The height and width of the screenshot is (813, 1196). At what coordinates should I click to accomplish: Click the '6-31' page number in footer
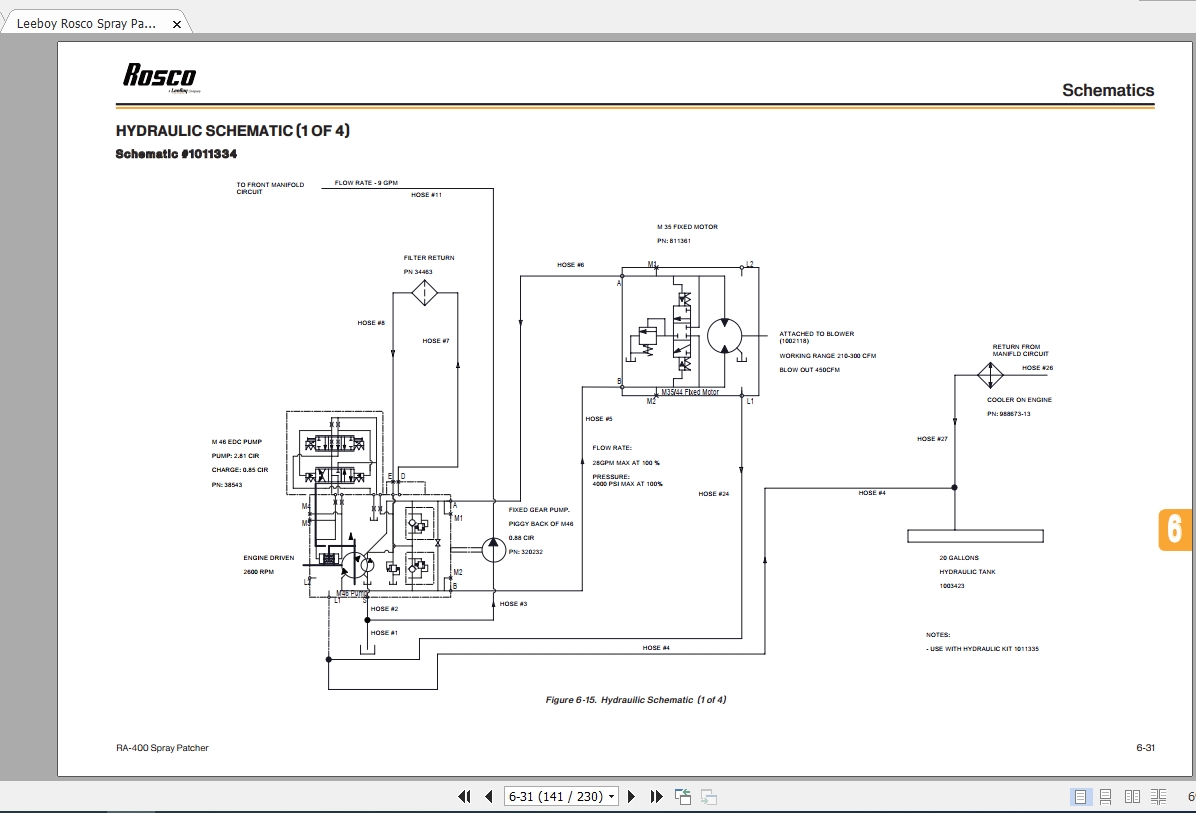pyautogui.click(x=1145, y=748)
